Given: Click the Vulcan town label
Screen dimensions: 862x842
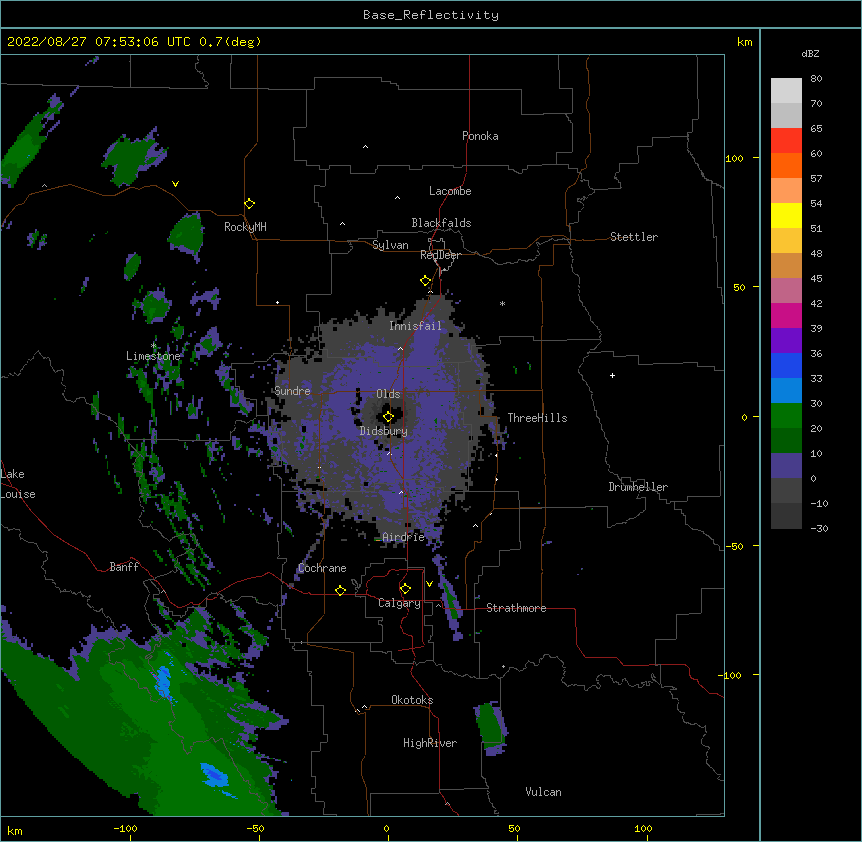Looking at the screenshot, I should [543, 792].
